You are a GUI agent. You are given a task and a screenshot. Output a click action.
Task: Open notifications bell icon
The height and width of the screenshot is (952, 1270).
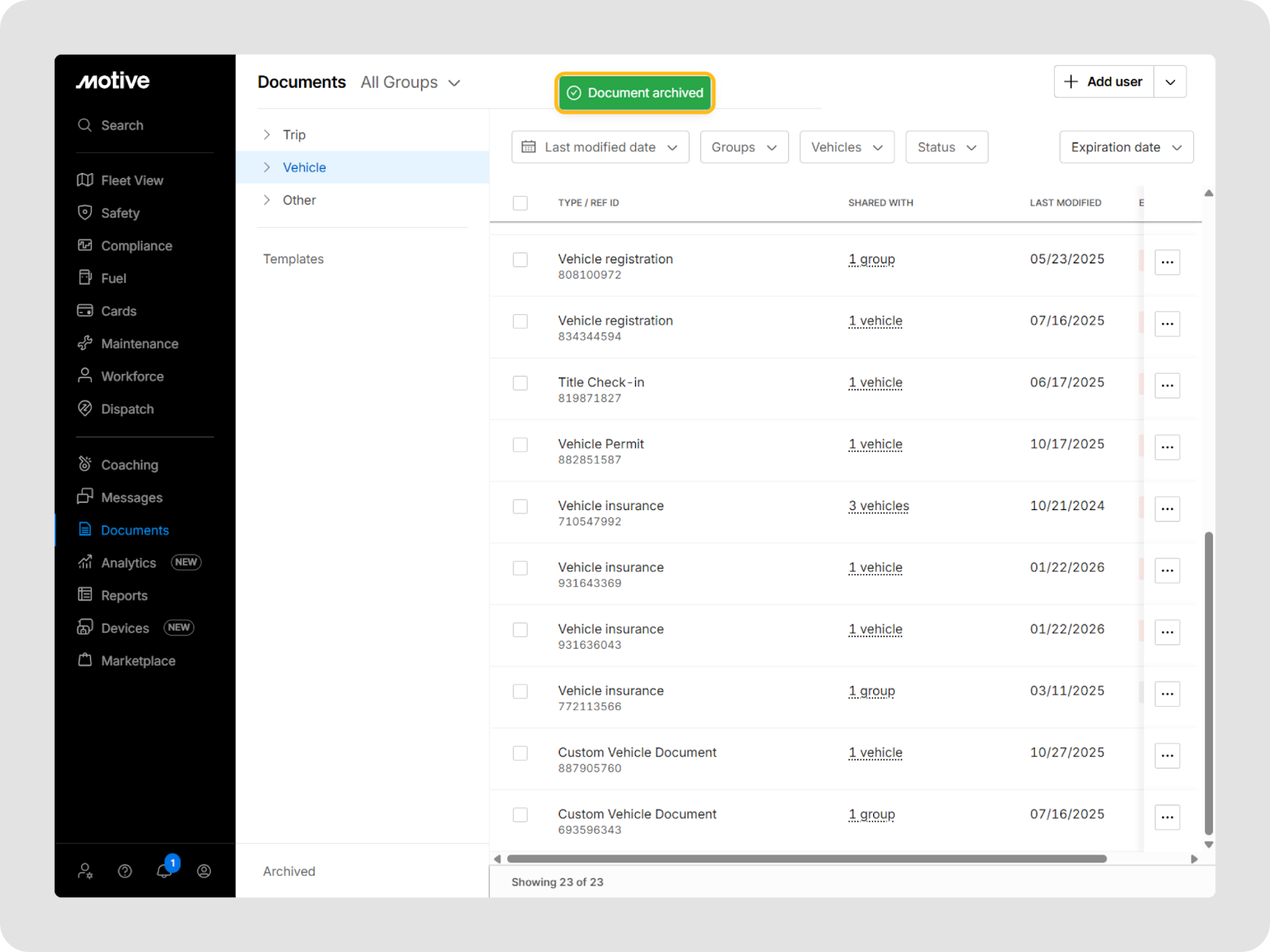pyautogui.click(x=164, y=871)
